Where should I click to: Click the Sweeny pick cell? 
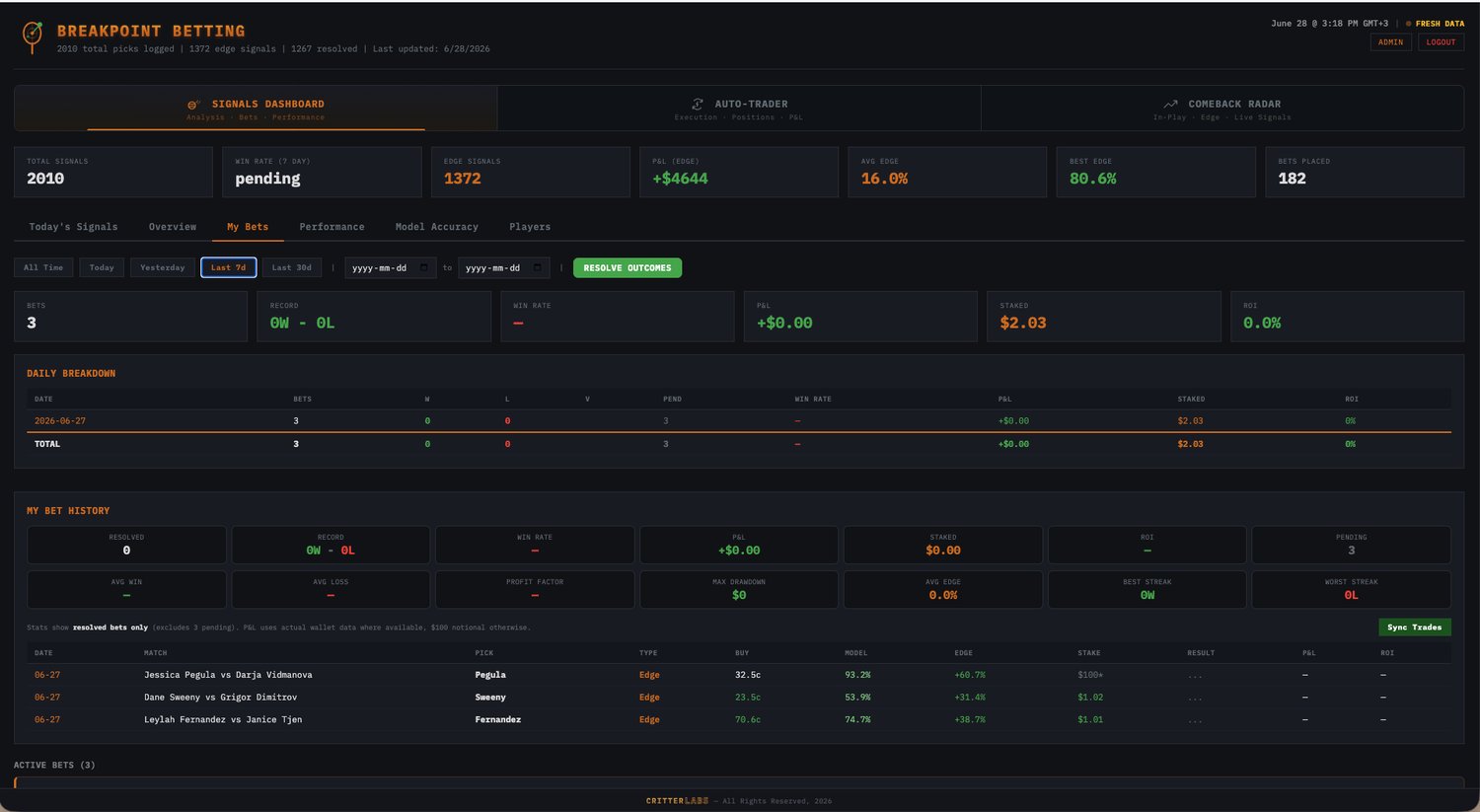490,698
